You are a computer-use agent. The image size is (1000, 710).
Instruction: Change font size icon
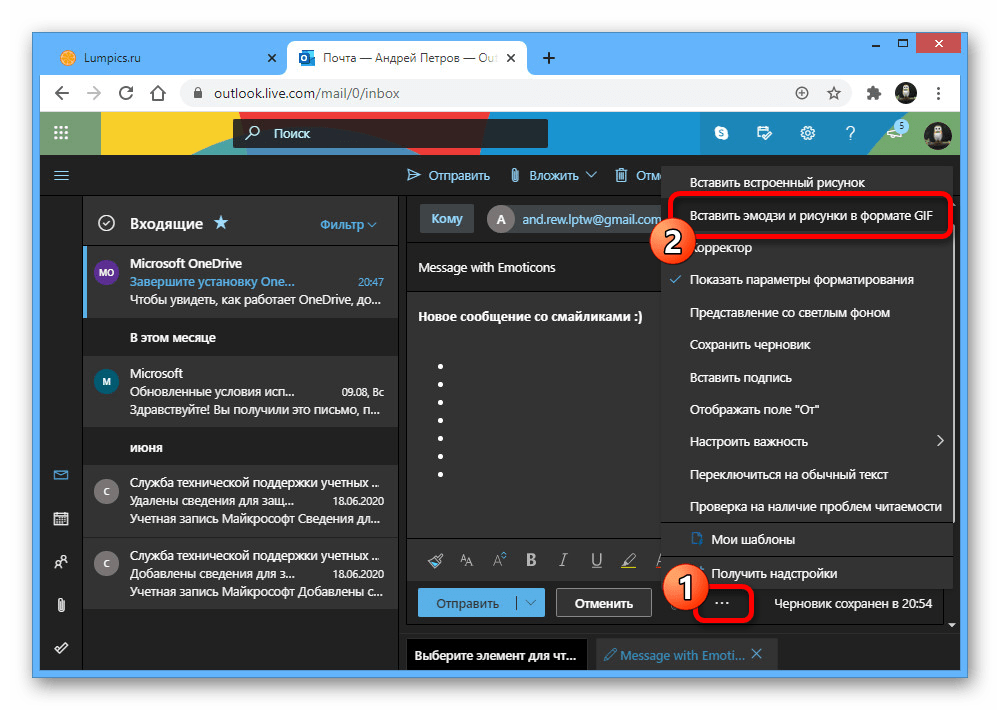point(467,561)
